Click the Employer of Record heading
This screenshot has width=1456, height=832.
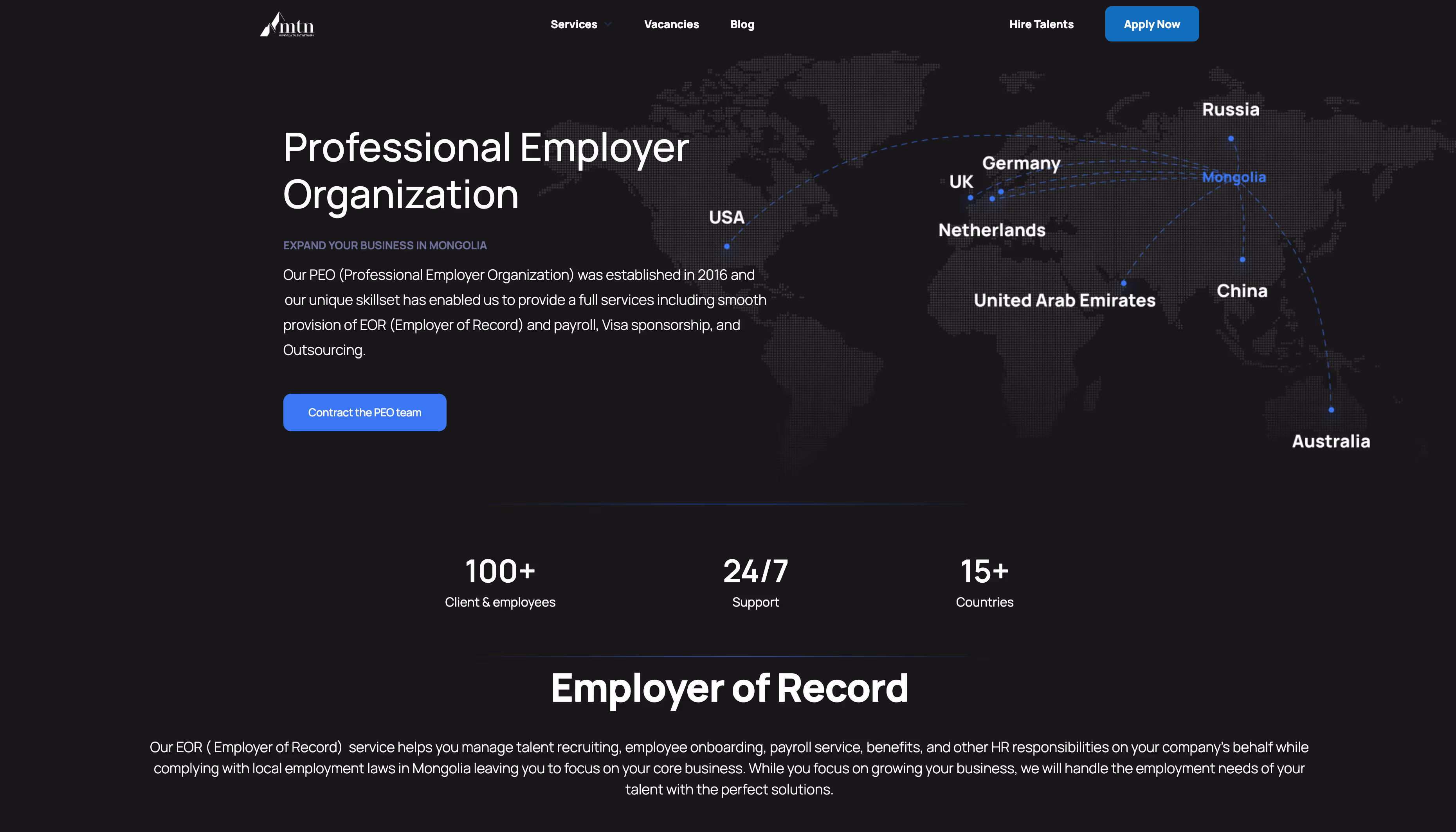point(728,688)
